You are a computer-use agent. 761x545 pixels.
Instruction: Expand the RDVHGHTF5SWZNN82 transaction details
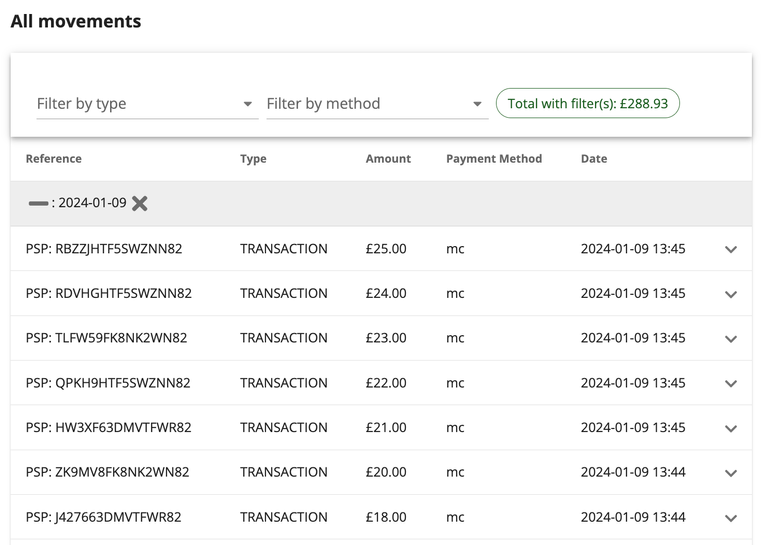click(x=730, y=294)
